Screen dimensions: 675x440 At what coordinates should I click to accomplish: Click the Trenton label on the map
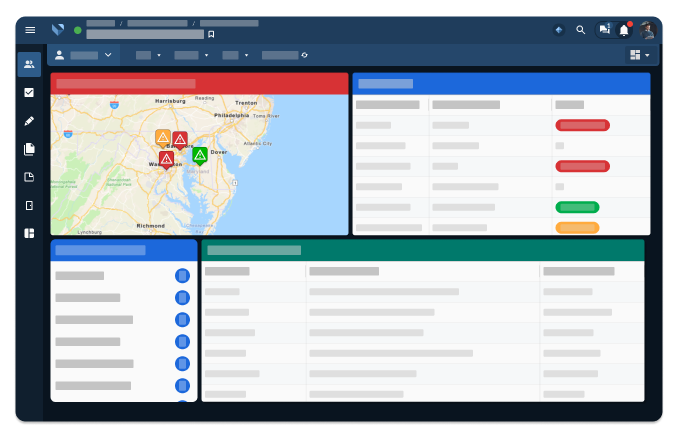[246, 103]
